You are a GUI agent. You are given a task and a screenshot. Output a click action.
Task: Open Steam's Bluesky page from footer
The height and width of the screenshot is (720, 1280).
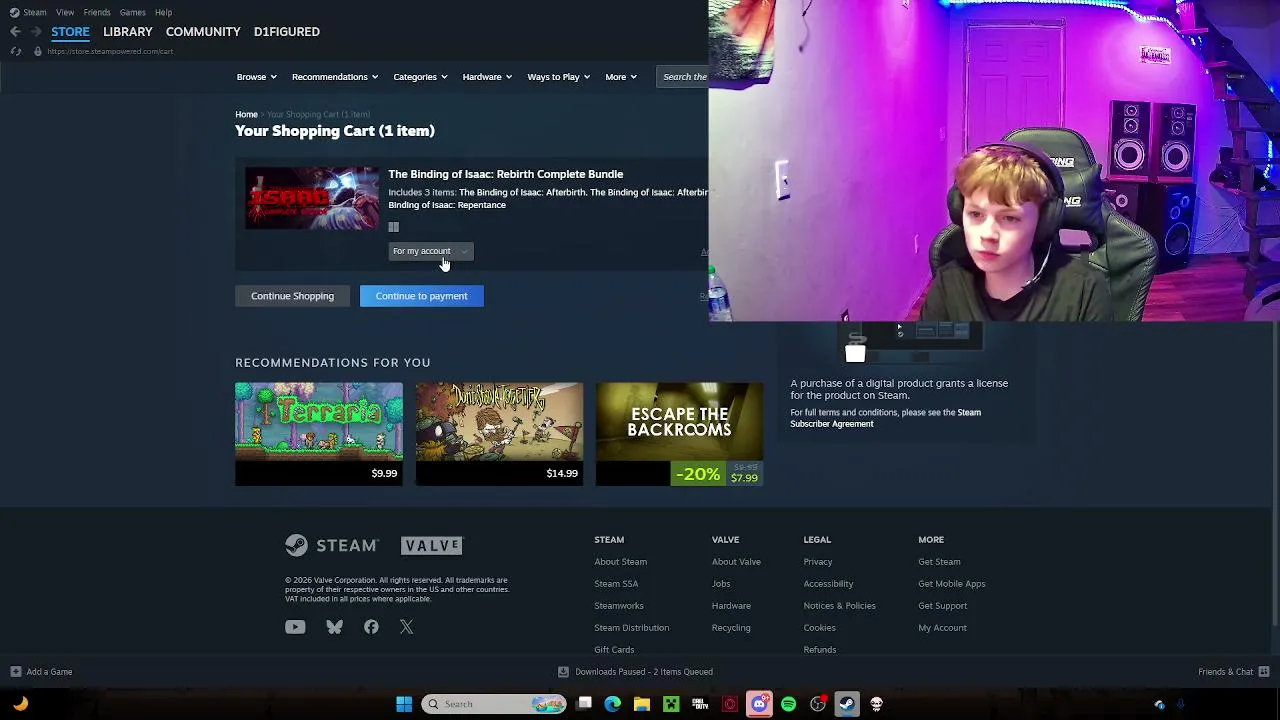click(334, 627)
